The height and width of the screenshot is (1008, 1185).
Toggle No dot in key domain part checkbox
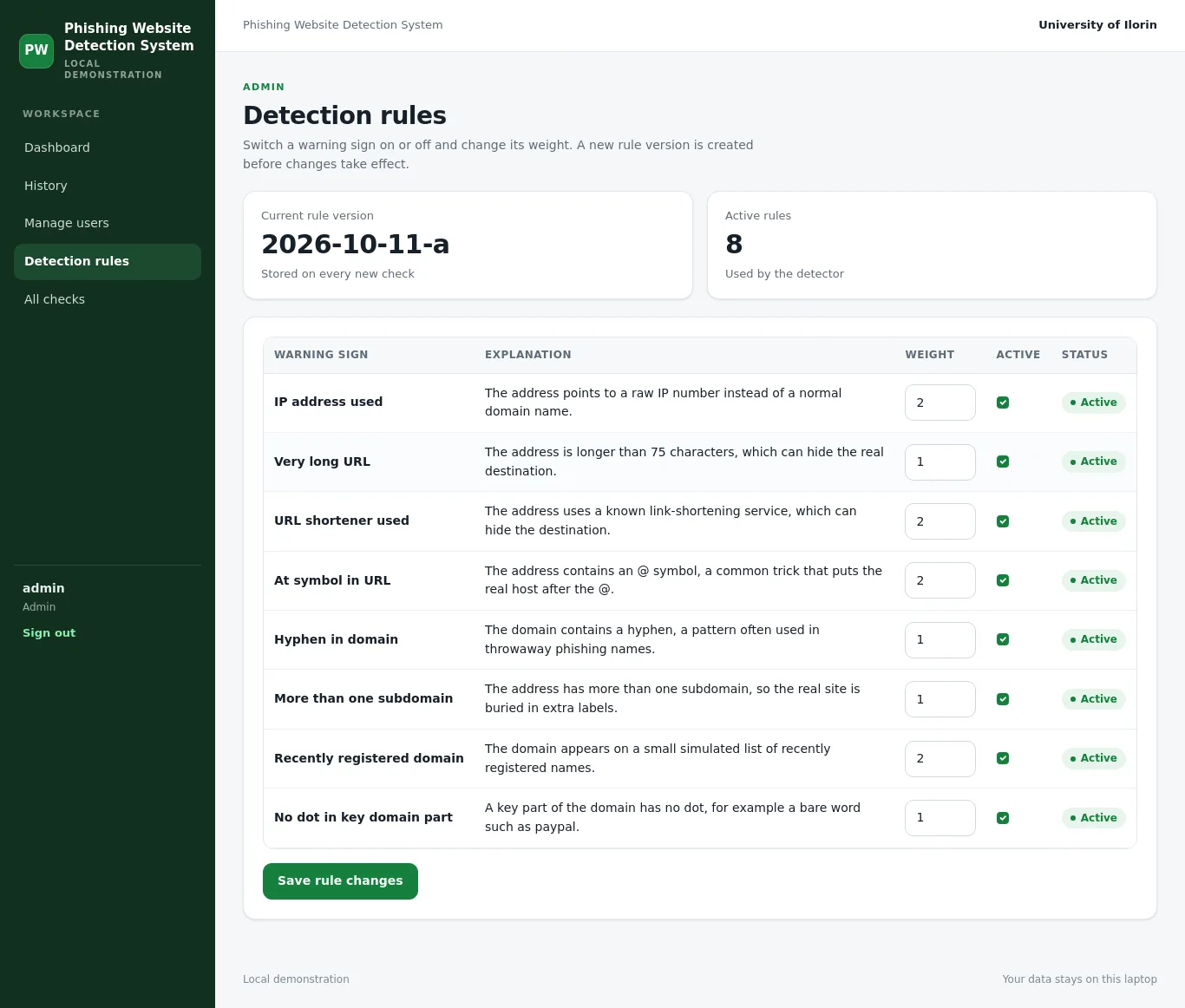pos(1003,818)
